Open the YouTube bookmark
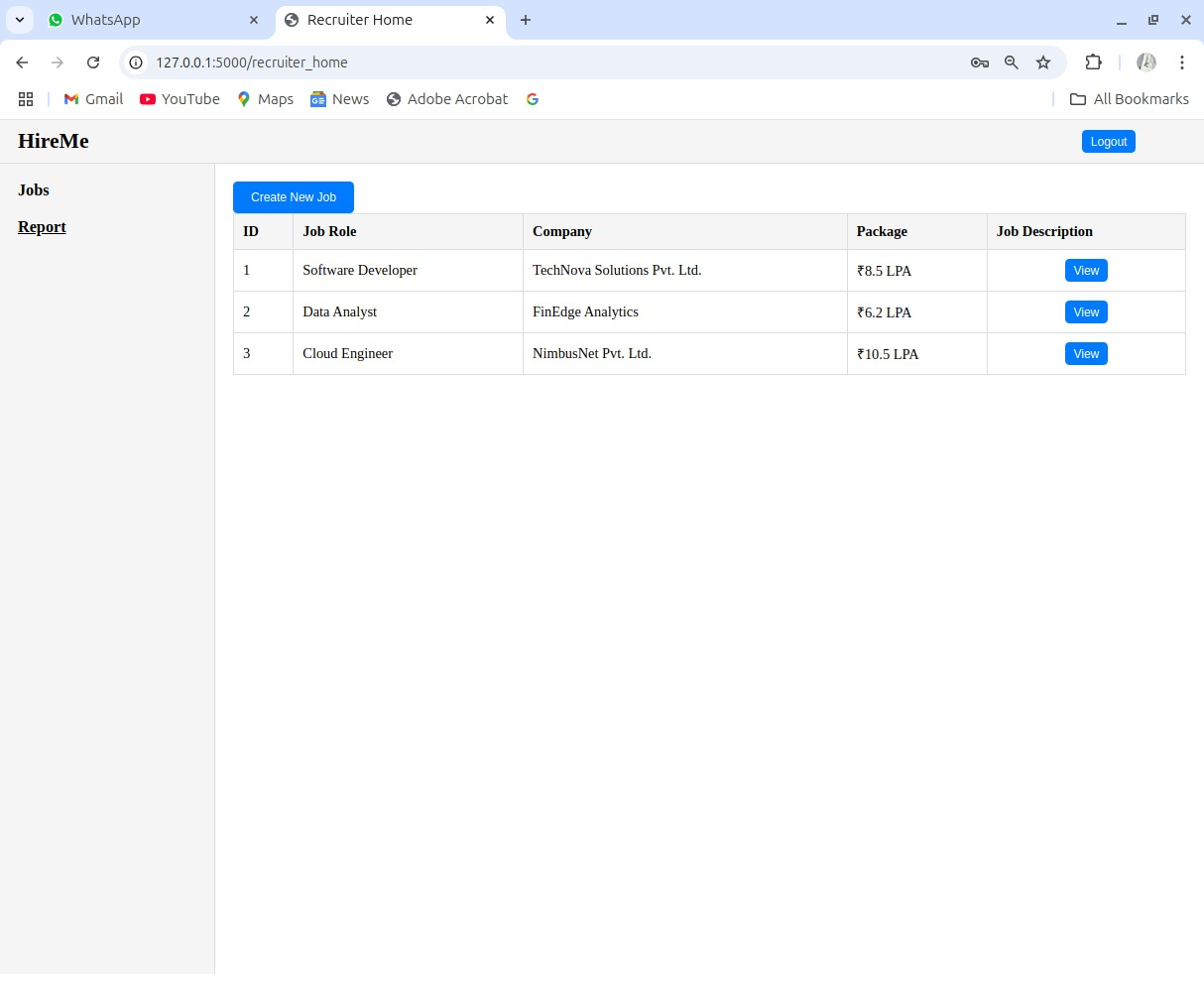Screen dimensions: 1204x984 coord(180,99)
